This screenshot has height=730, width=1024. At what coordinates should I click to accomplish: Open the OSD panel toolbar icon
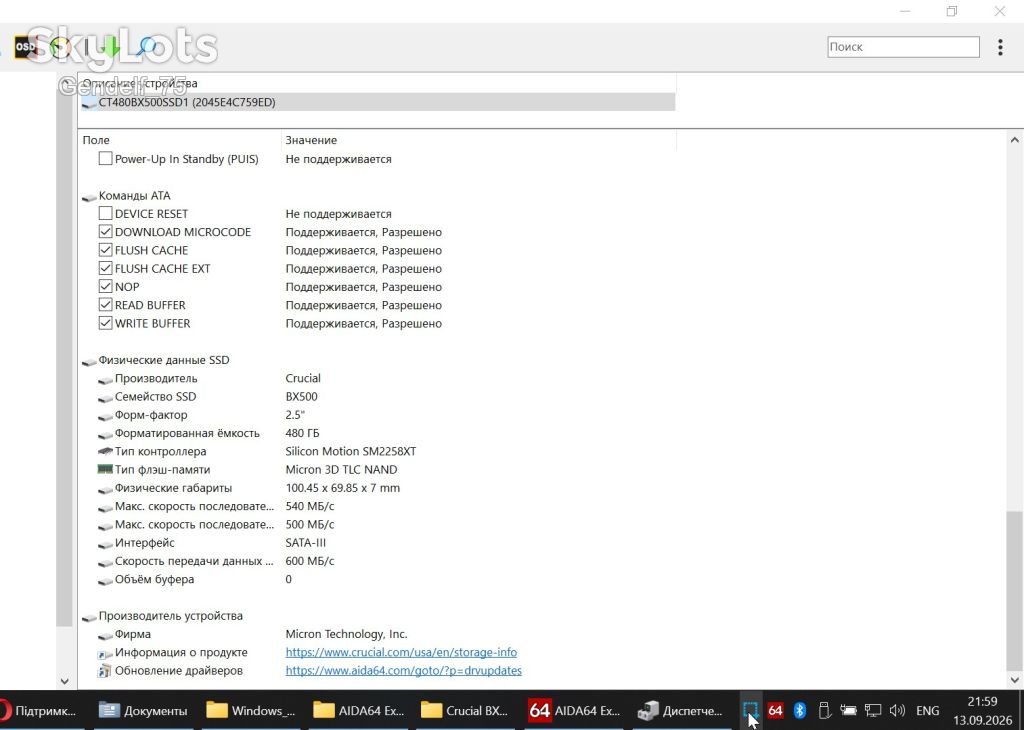coord(26,47)
